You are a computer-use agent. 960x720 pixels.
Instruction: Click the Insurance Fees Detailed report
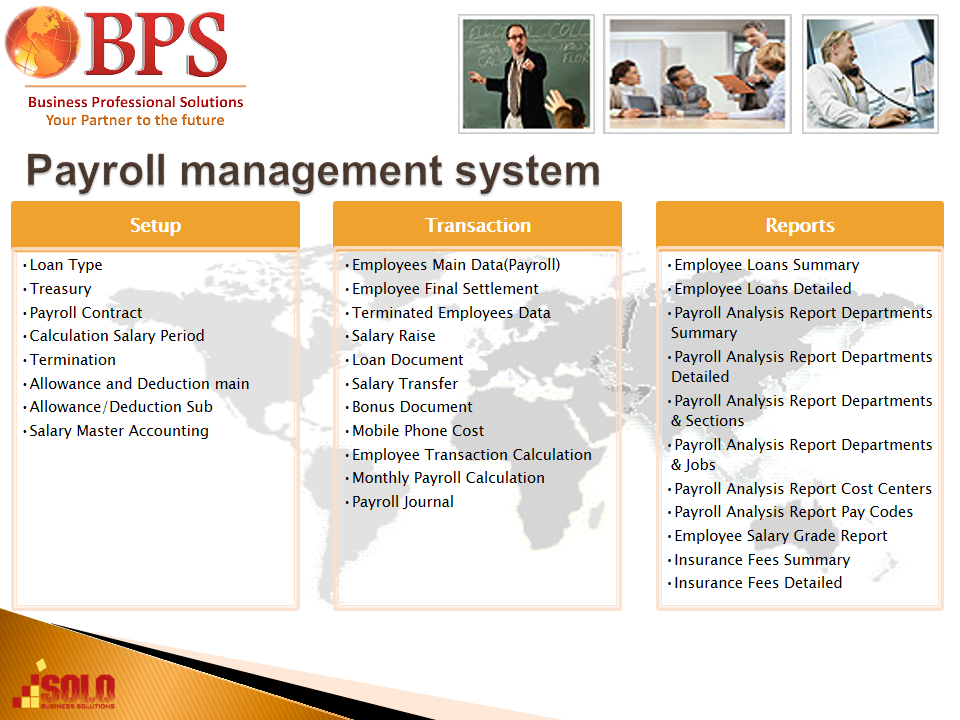point(758,583)
